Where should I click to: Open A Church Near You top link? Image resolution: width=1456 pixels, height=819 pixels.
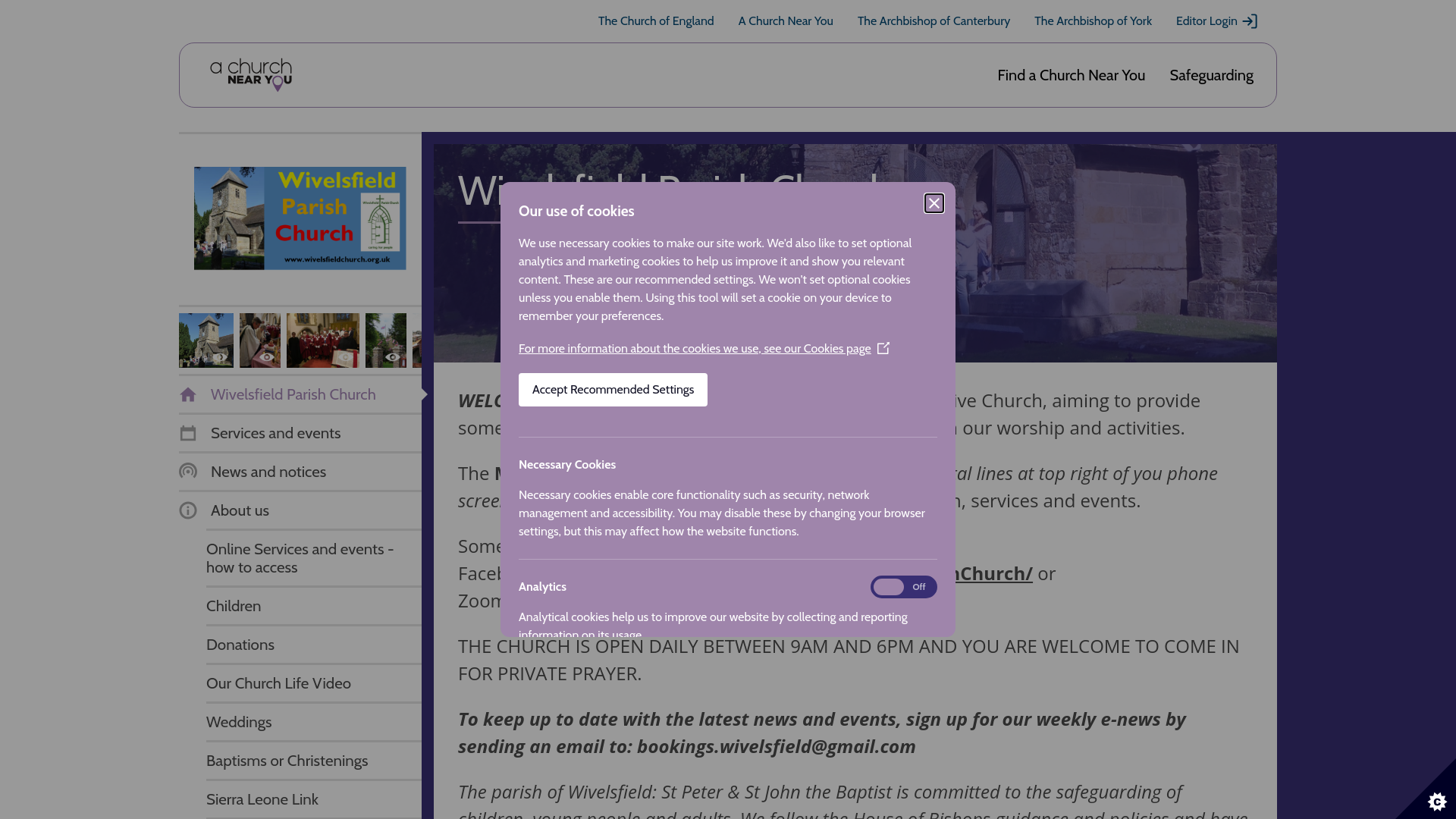pyautogui.click(x=786, y=21)
